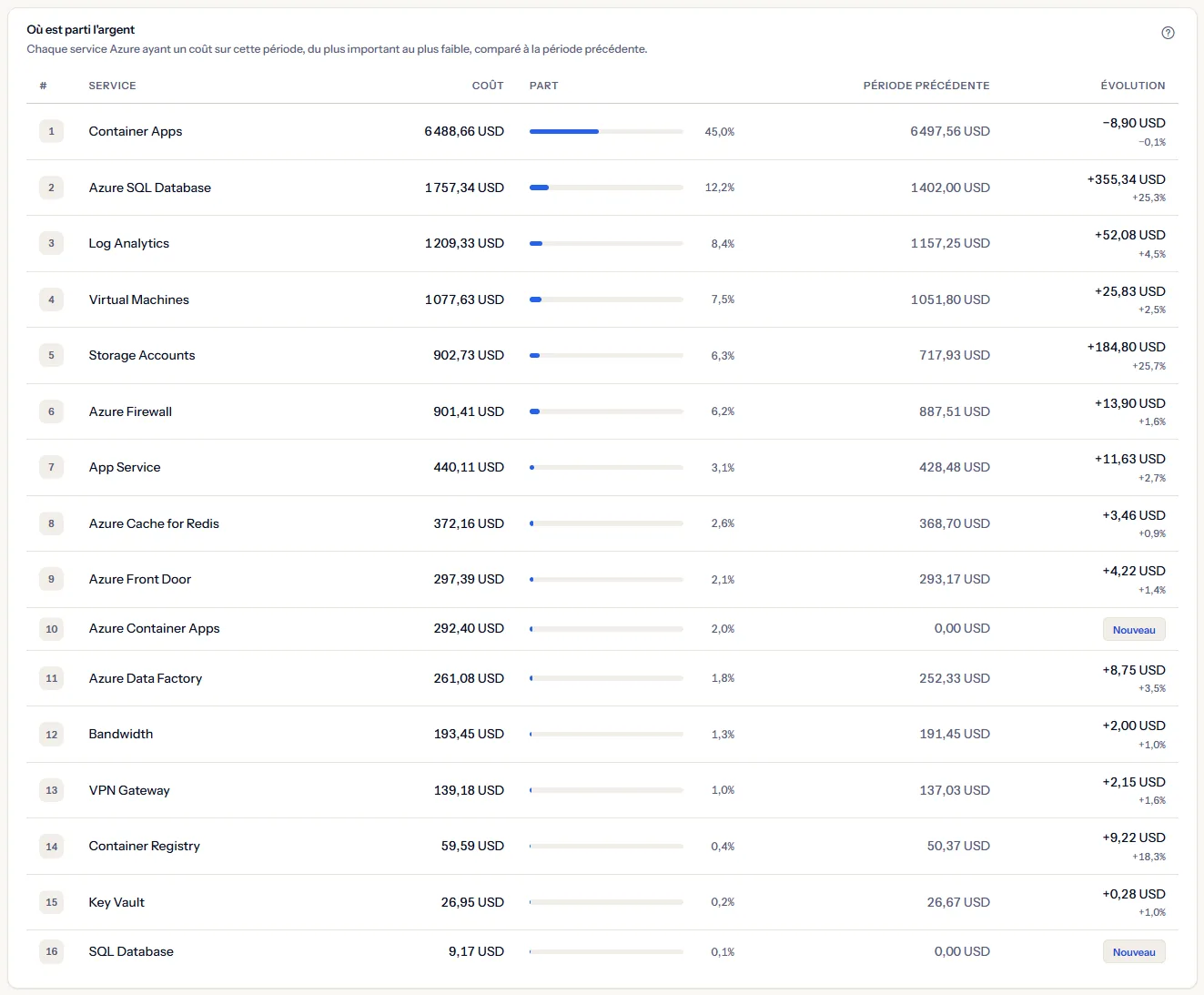This screenshot has height=995, width=1204.
Task: Click the cost value 1 757,34 USD
Action: pyautogui.click(x=464, y=188)
